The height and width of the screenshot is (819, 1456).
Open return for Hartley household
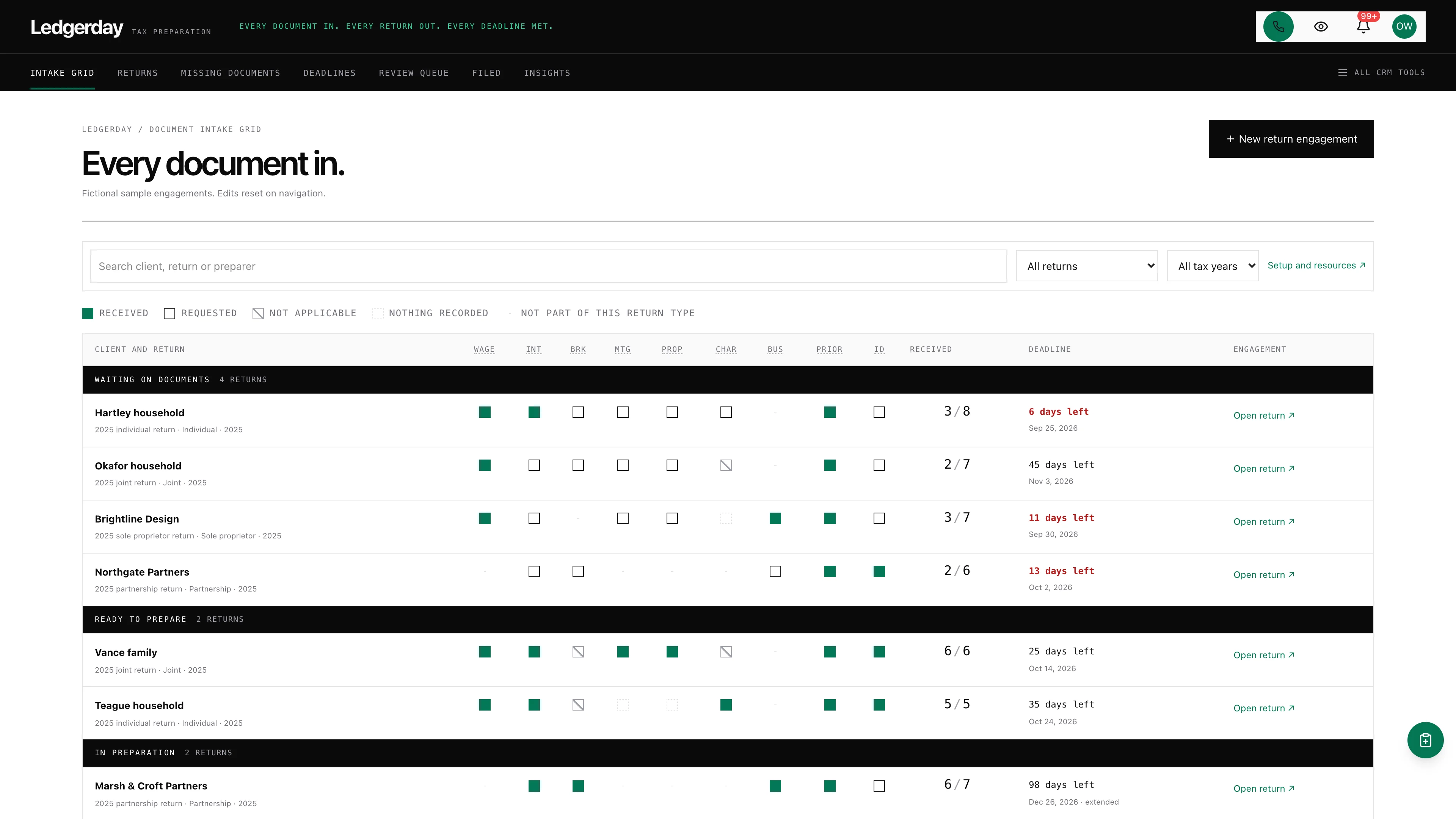pos(1263,416)
